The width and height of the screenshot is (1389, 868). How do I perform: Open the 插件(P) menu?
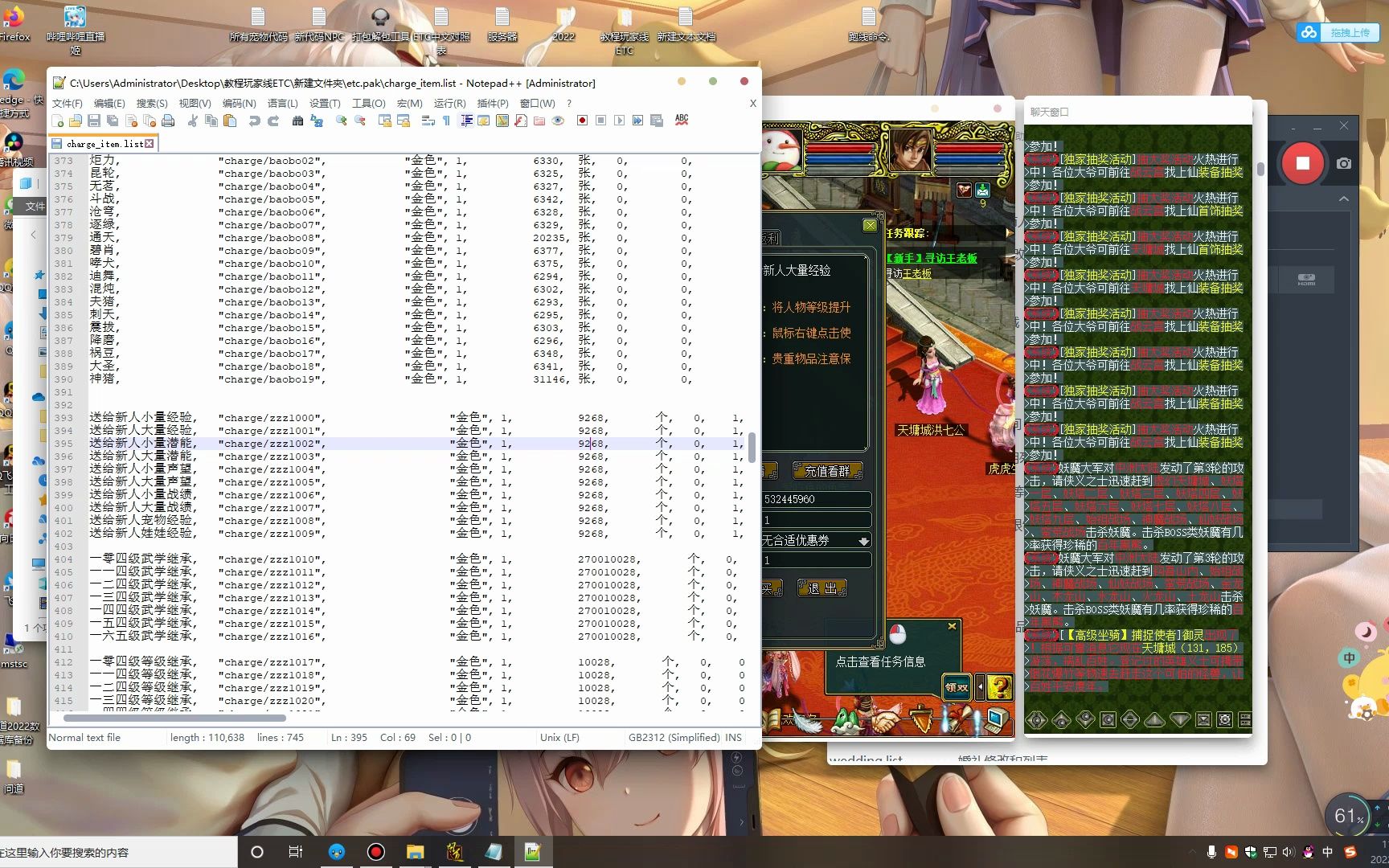pos(493,103)
